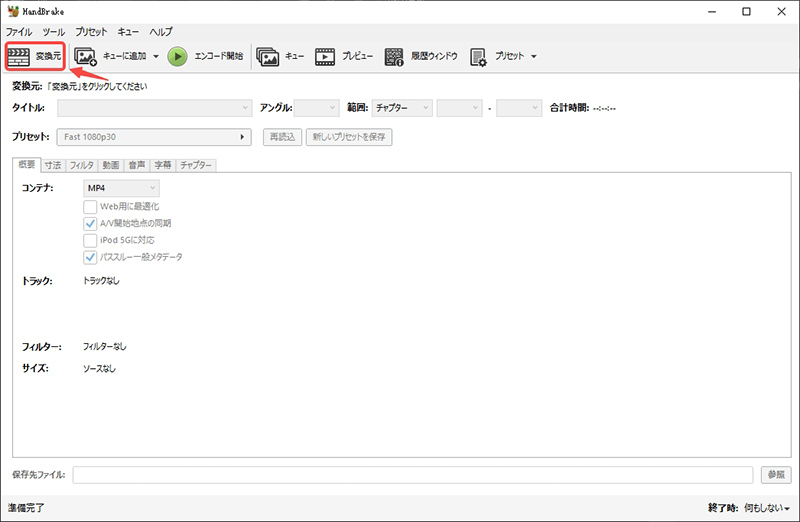Viewport: 800px width, 522px height.
Task: Click the キューに追加 add-to-queue icon
Action: [85, 57]
